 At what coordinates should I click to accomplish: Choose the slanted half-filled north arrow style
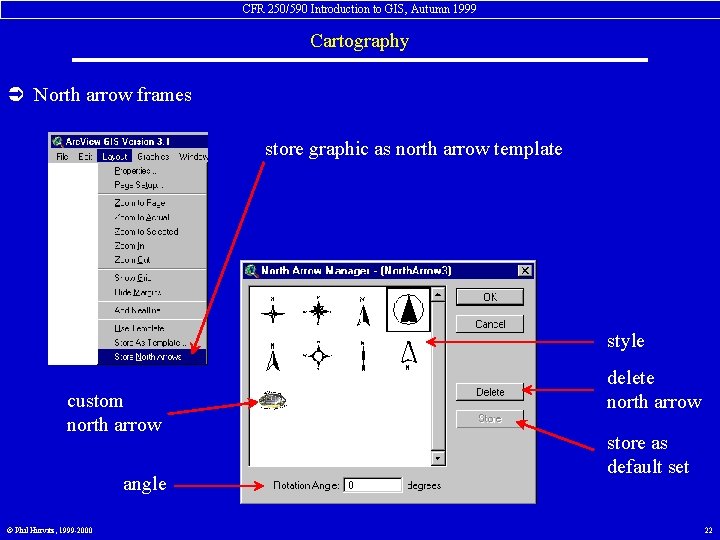click(363, 311)
